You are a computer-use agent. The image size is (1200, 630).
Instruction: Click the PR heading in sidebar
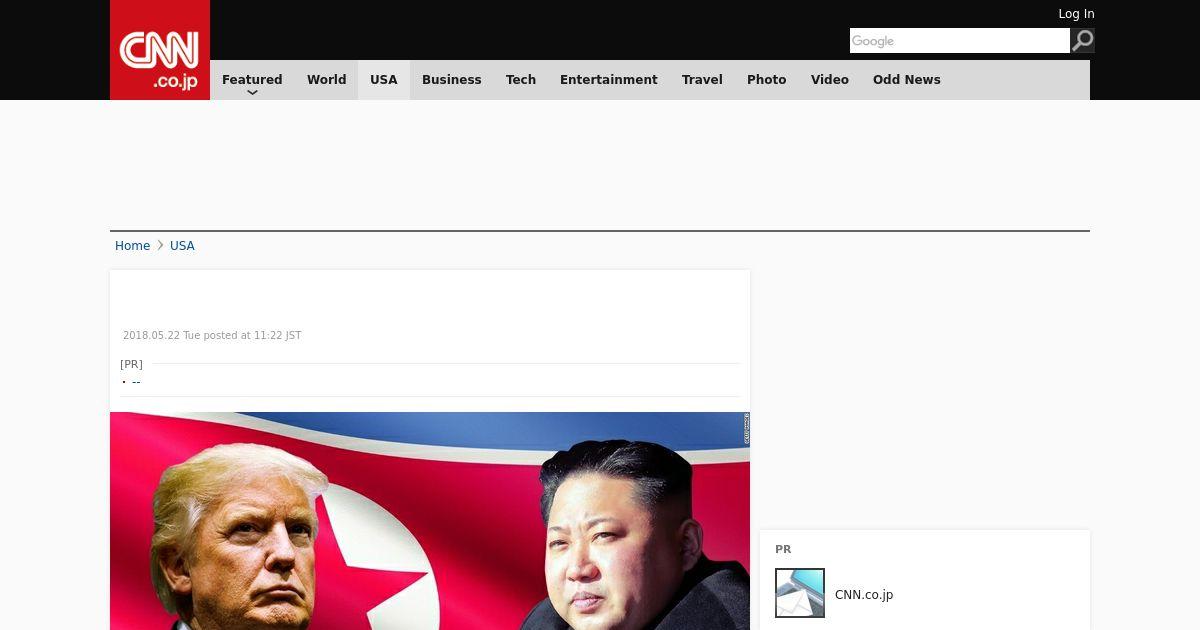783,549
